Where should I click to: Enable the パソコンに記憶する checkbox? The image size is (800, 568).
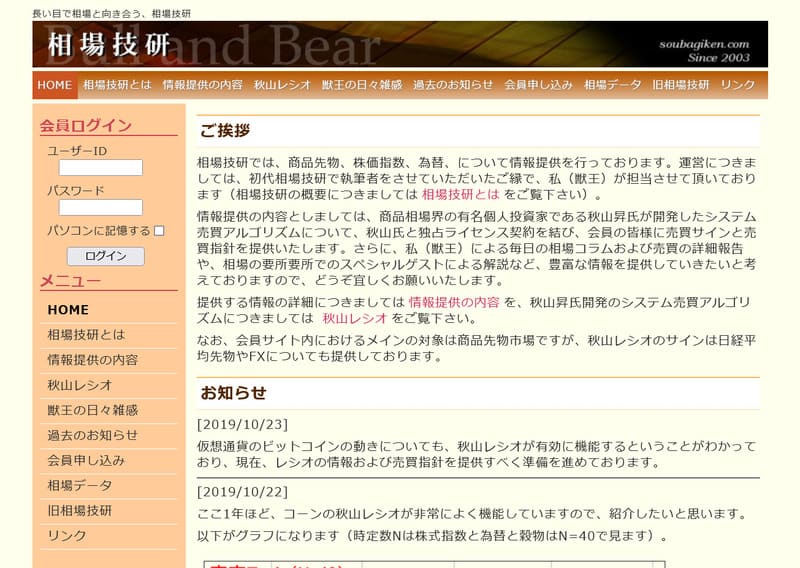coord(159,231)
